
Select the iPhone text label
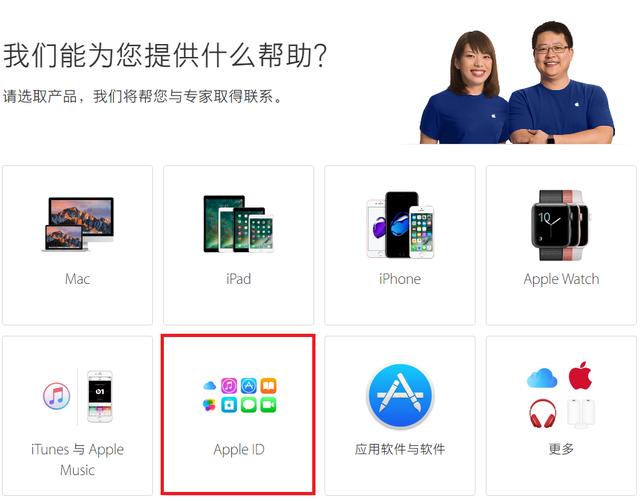click(x=400, y=279)
